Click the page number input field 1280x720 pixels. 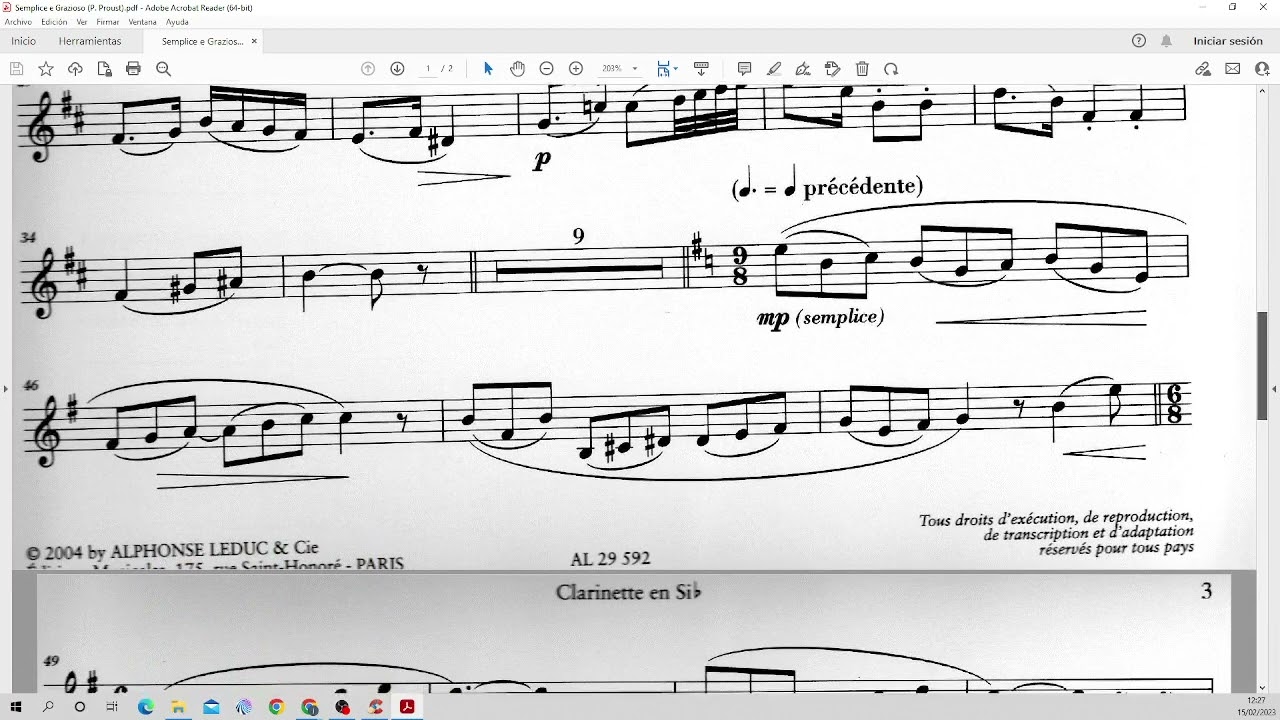point(428,69)
